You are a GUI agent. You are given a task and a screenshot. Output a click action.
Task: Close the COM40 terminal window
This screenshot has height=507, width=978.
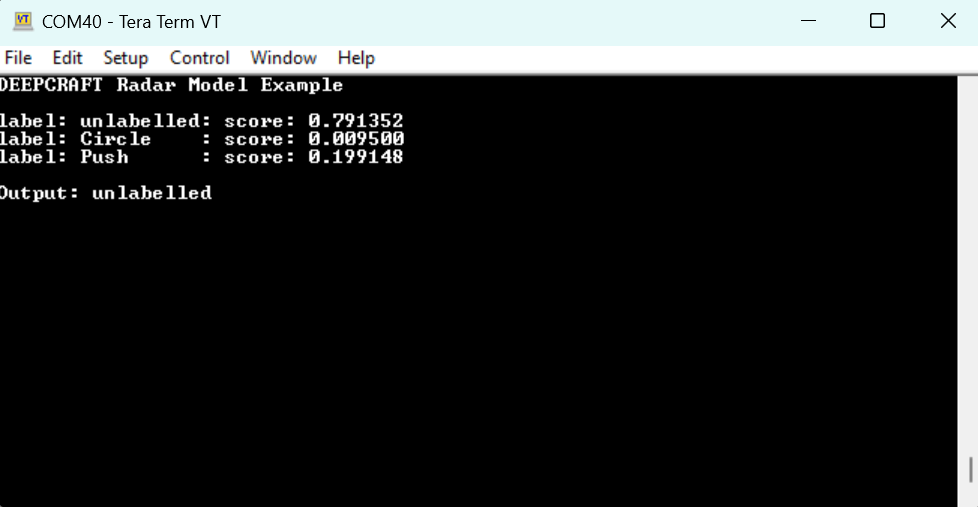(947, 20)
